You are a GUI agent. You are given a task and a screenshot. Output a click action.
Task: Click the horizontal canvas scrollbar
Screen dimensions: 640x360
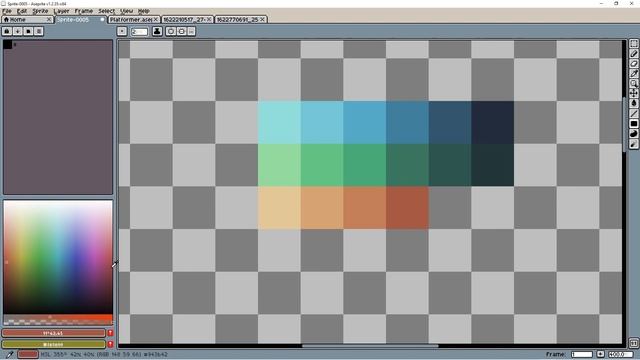[370, 346]
